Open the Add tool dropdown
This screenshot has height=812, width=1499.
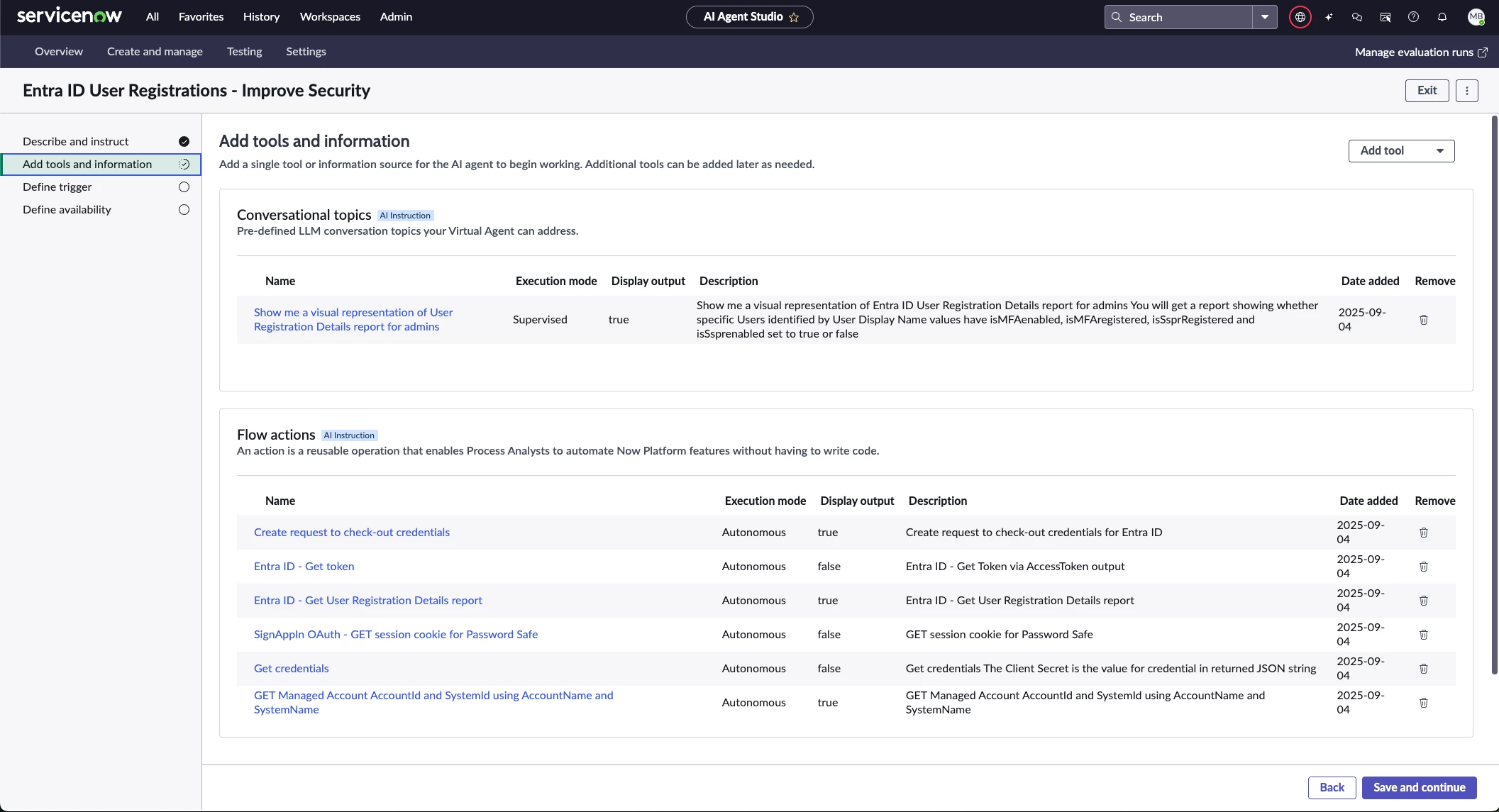1401,151
